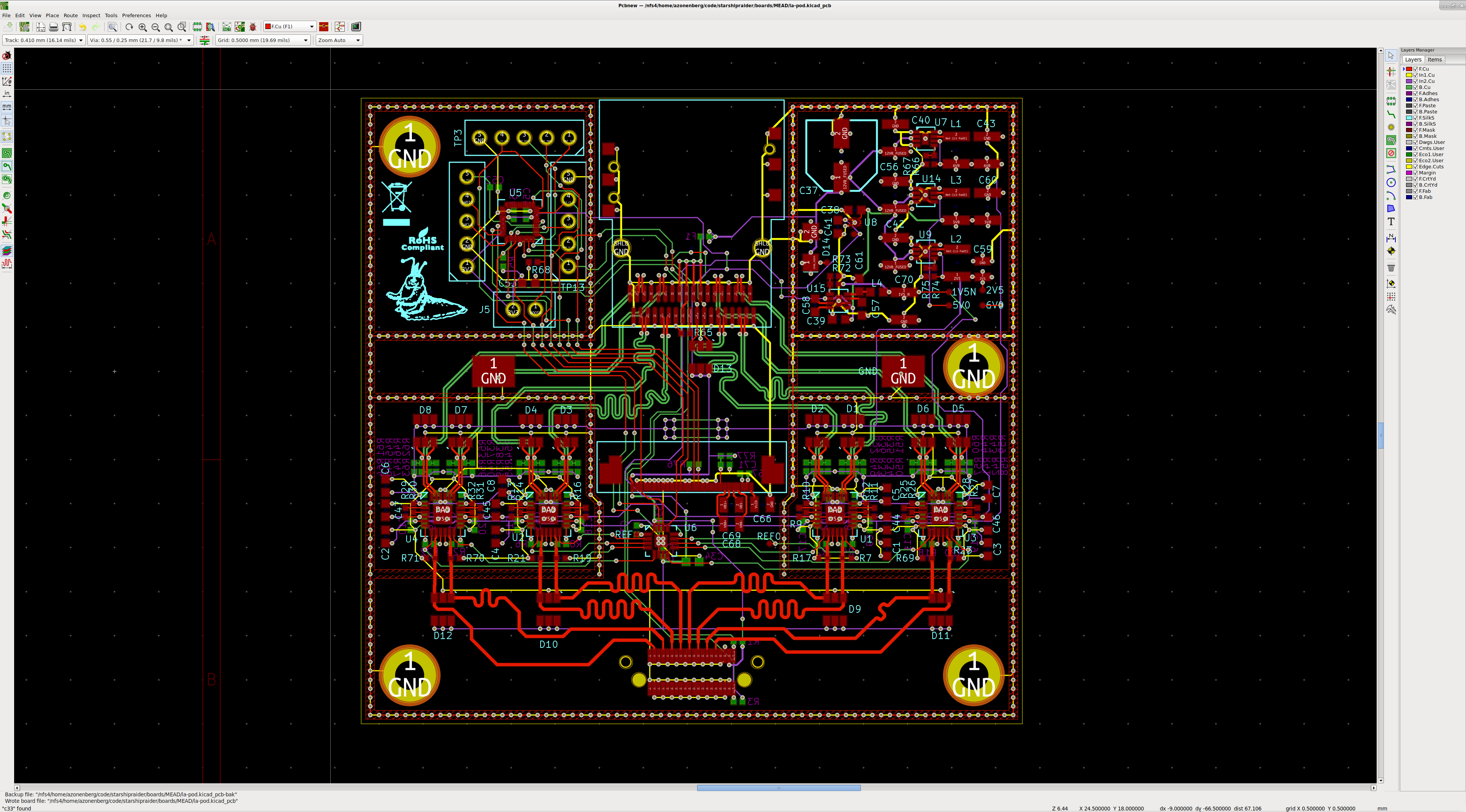
Task: Toggle high-contrast layer display mode
Action: point(7,250)
